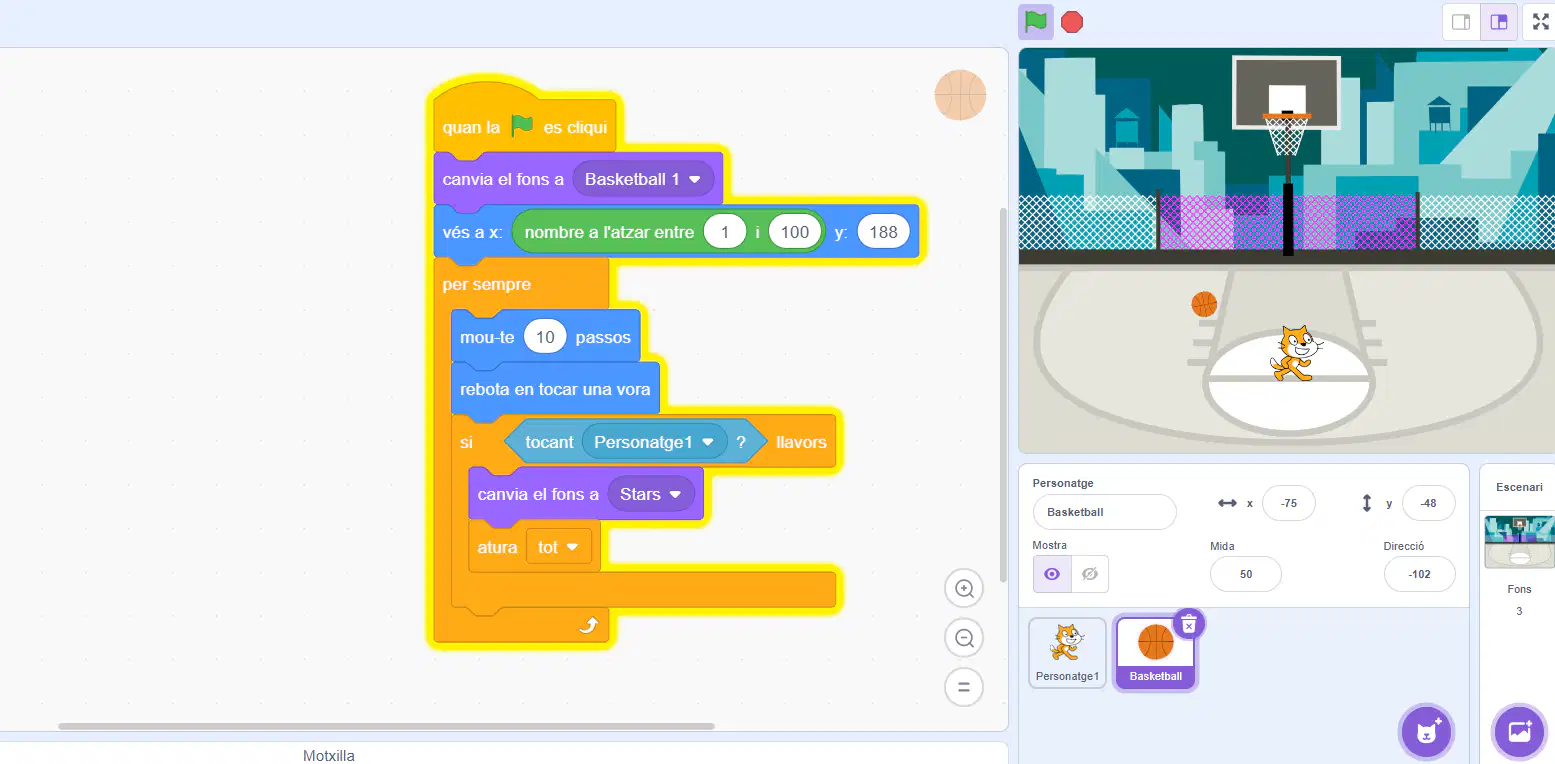This screenshot has height=764, width=1555.
Task: Switch to large stage layout
Action: [x=1499, y=22]
